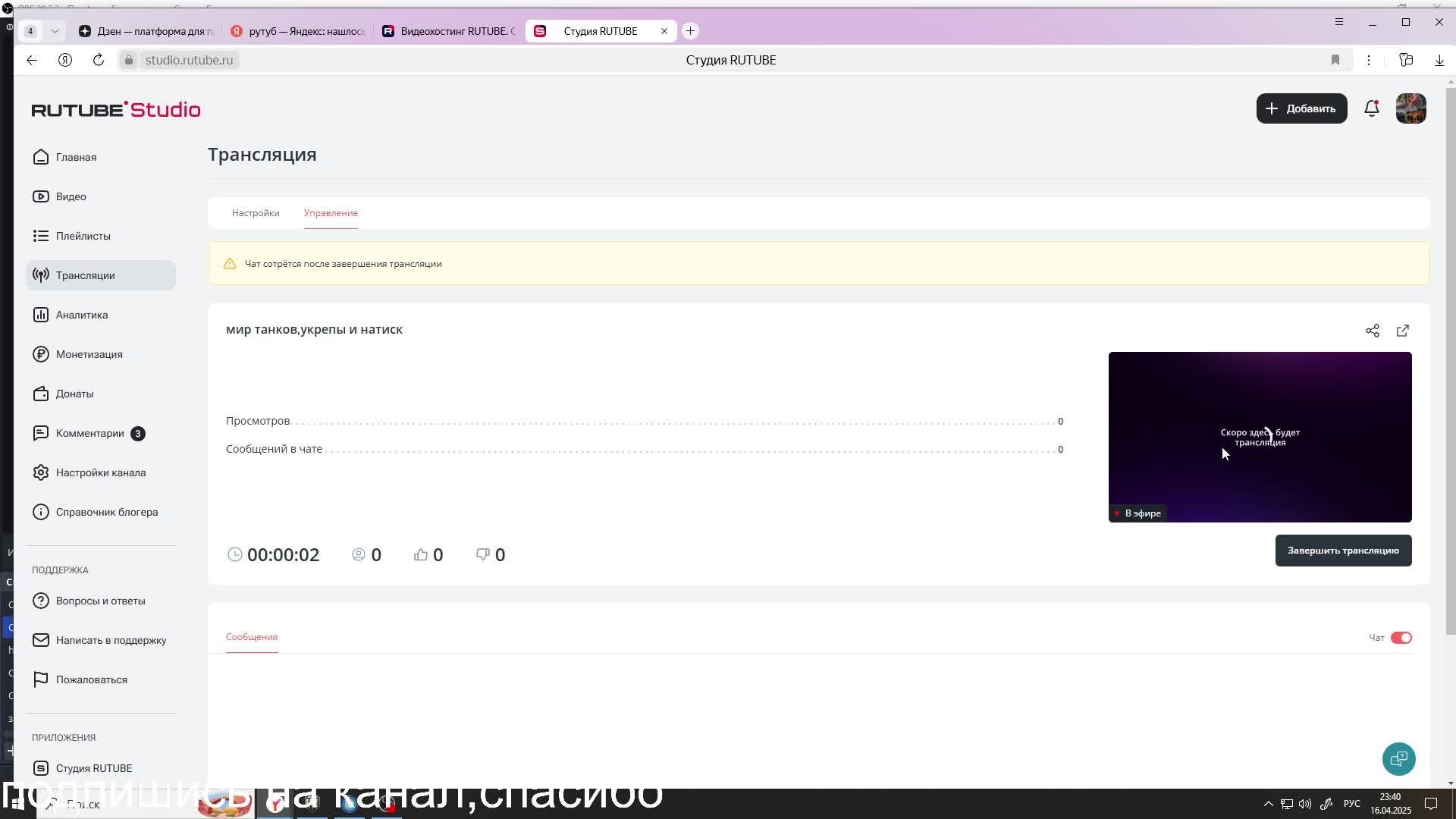The image size is (1456, 819).
Task: Click the share stream icon
Action: click(1373, 331)
